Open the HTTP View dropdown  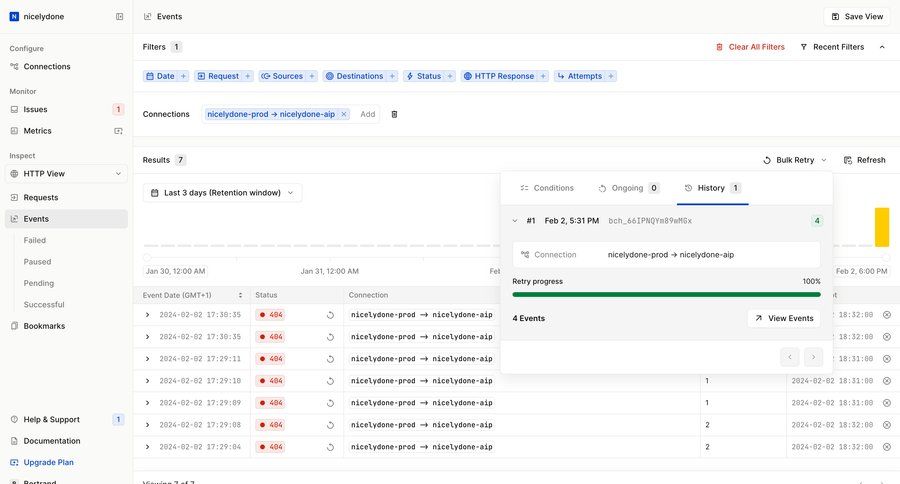pos(66,173)
